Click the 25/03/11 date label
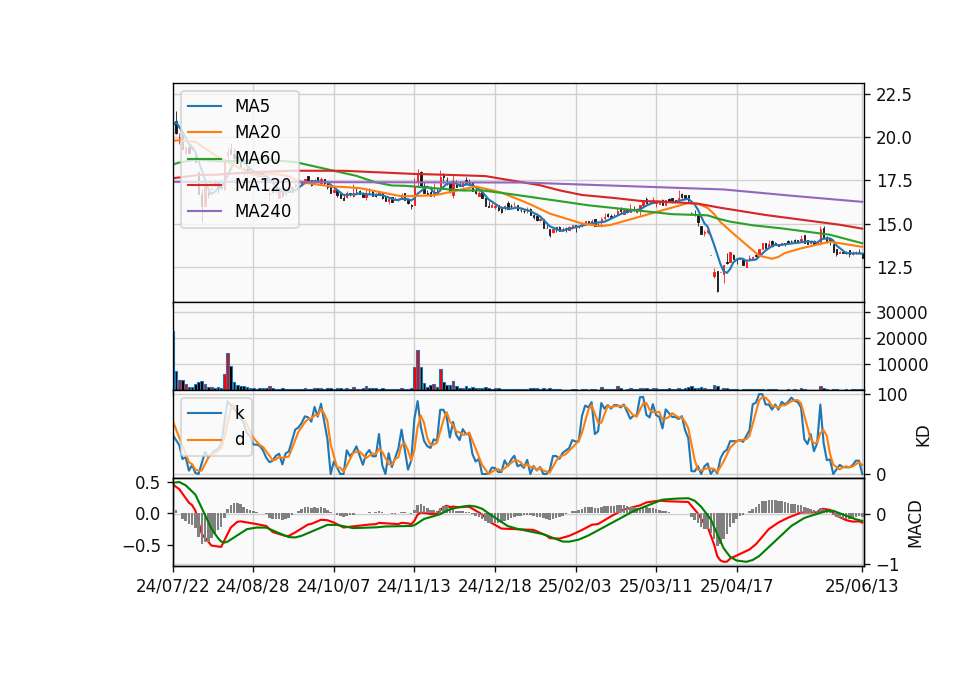The height and width of the screenshot is (690, 960). pos(656,586)
